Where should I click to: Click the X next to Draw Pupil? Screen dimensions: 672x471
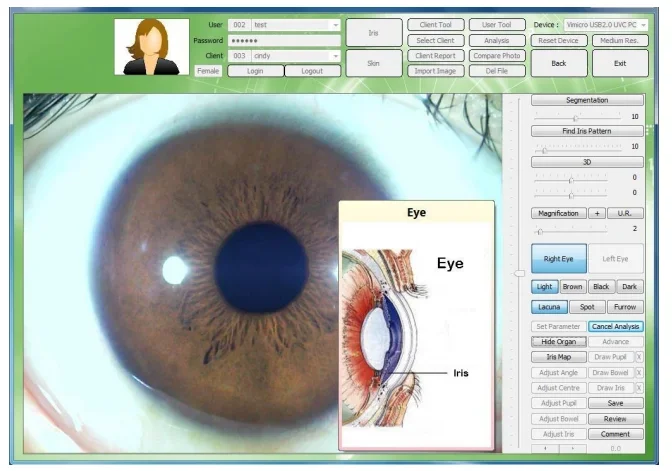pos(639,357)
